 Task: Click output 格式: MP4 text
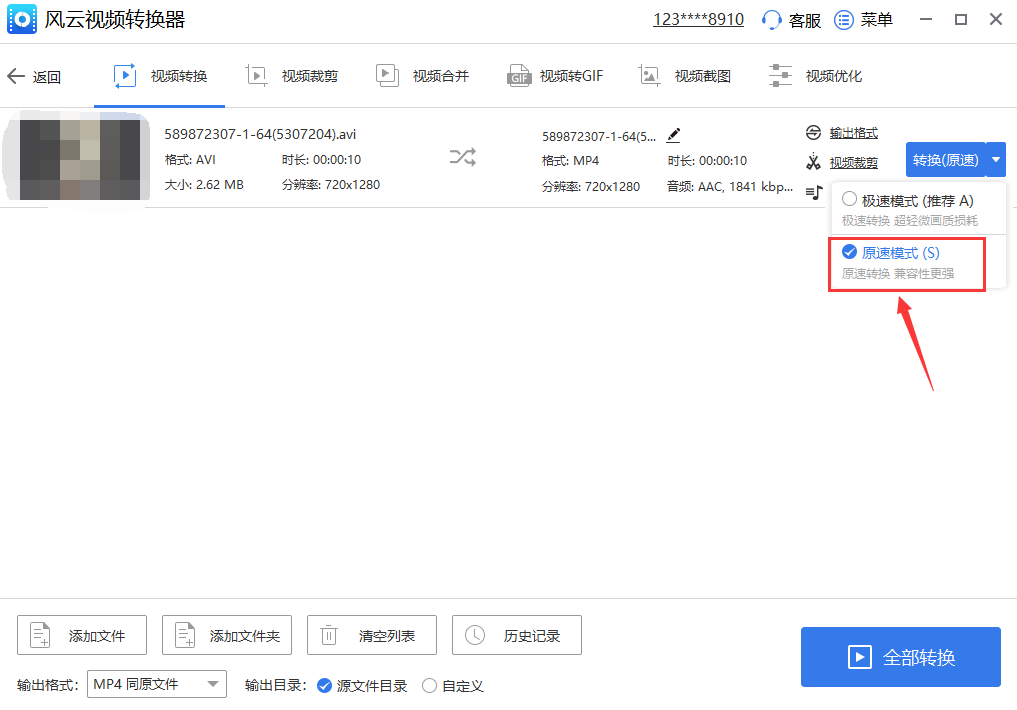pyautogui.click(x=571, y=161)
